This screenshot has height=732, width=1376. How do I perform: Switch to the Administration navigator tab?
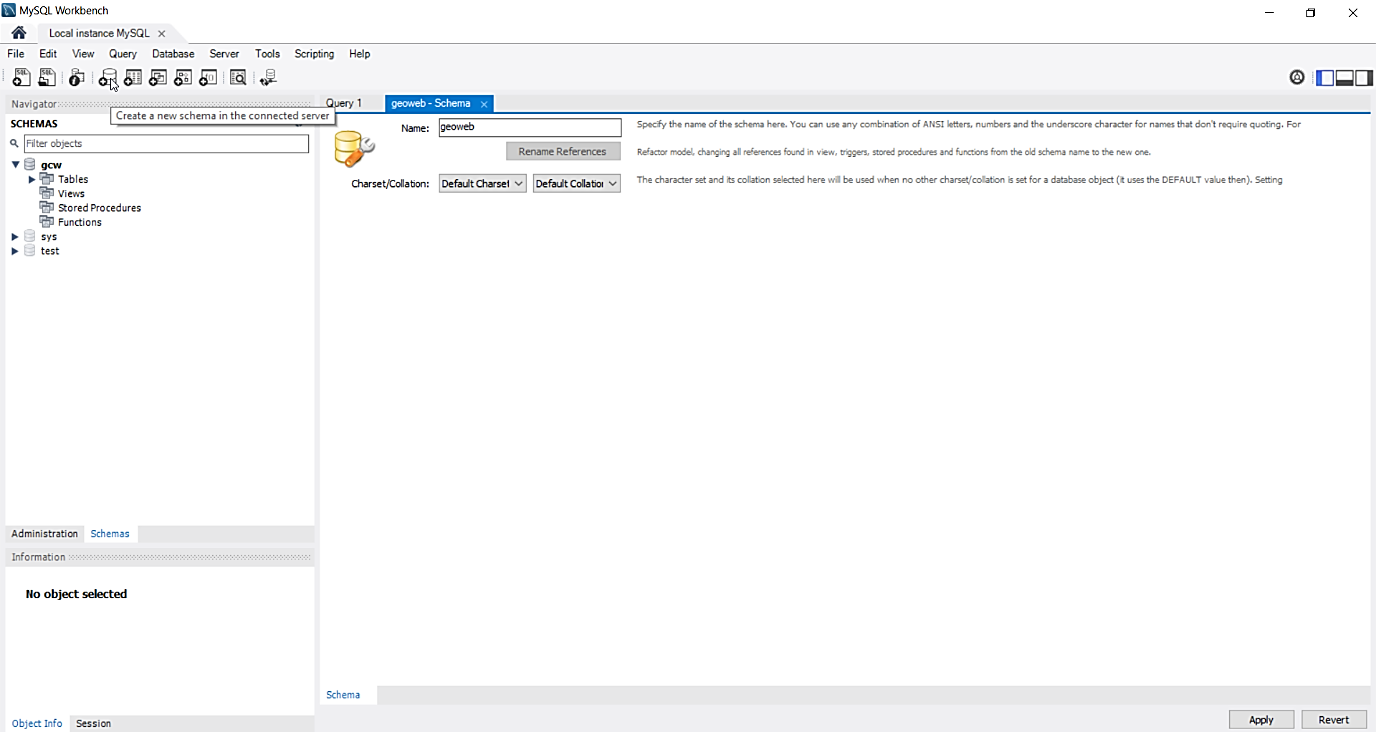point(45,534)
